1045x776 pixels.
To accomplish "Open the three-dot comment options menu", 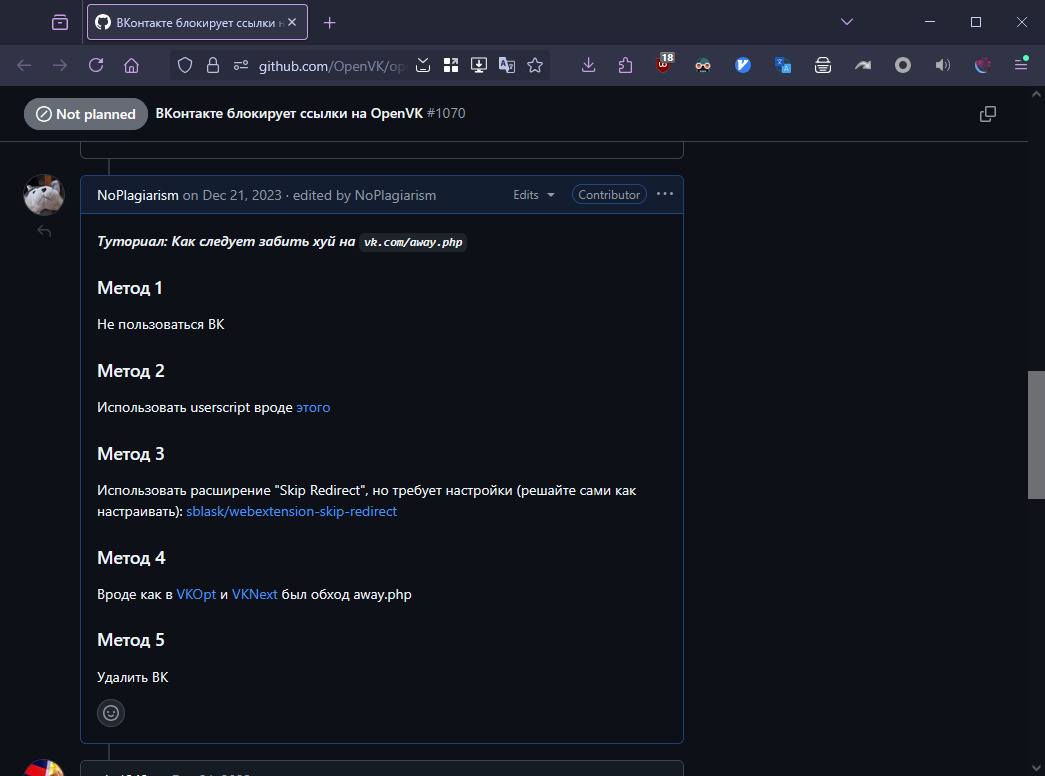I will pos(665,194).
